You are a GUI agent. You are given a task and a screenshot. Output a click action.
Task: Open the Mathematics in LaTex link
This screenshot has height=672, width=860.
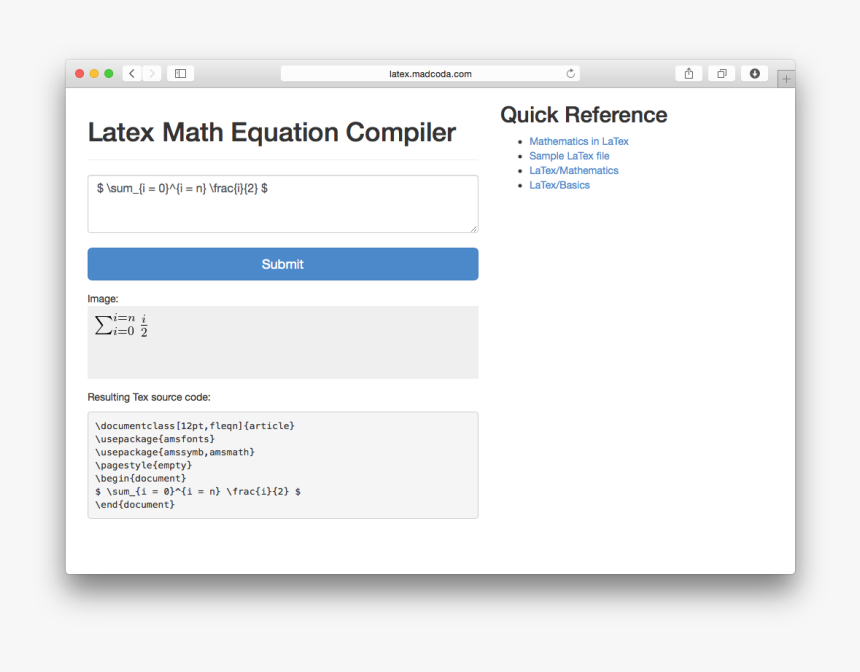[x=579, y=142]
